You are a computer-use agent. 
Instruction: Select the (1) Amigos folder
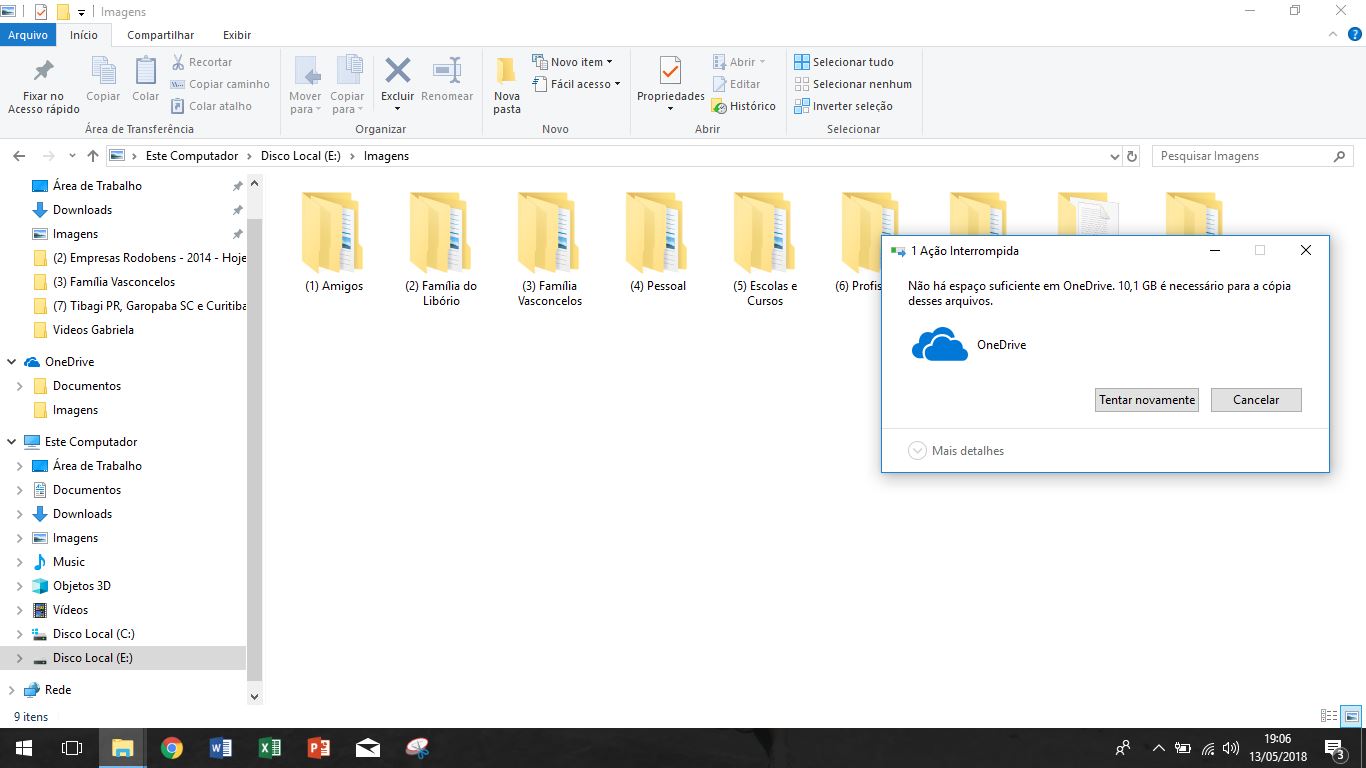tap(334, 243)
